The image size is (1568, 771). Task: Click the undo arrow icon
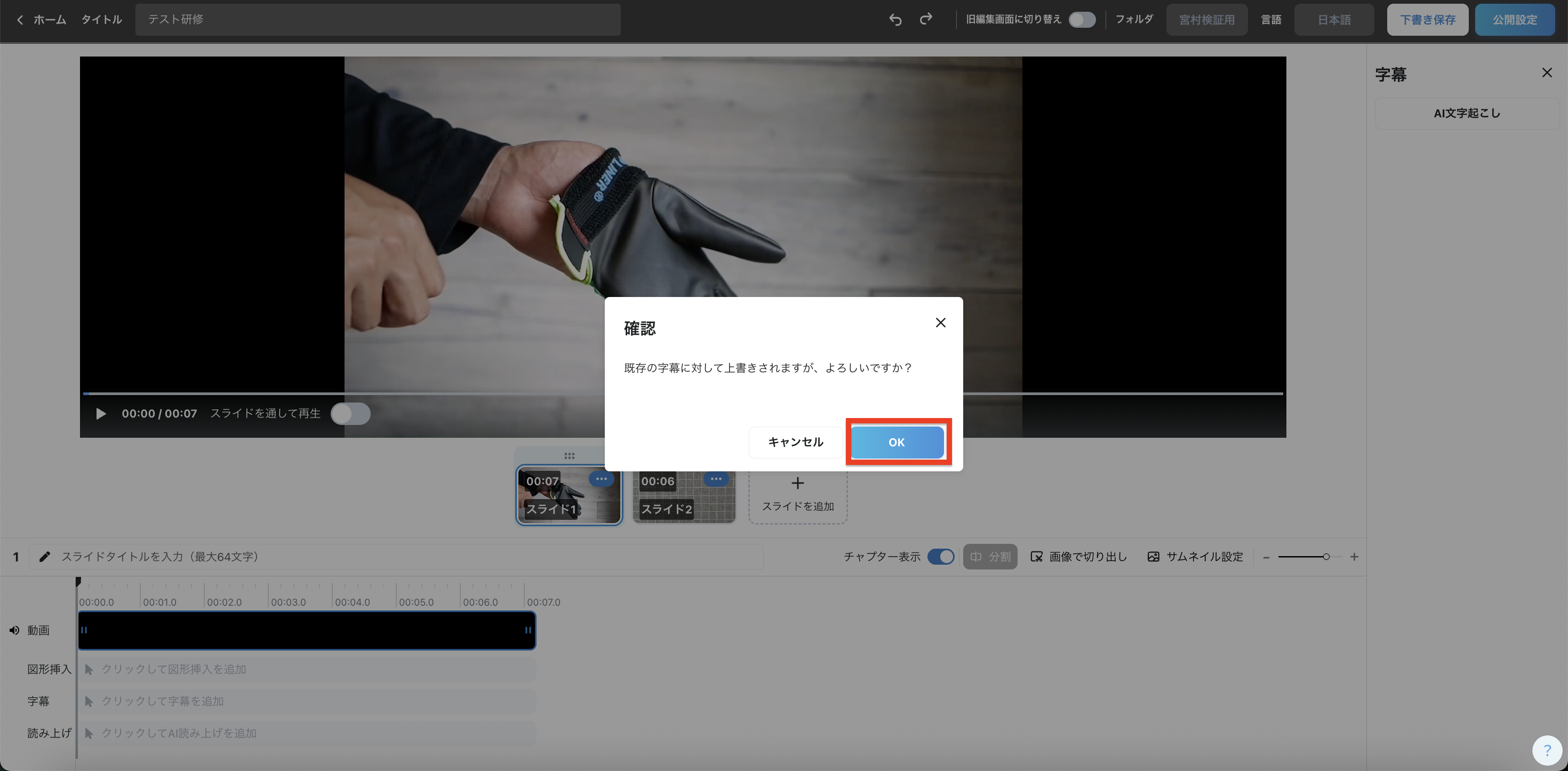tap(895, 20)
